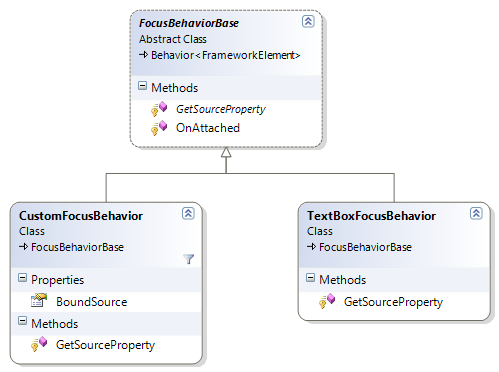
Task: Click the filter icon in CustomFocusBehavior
Action: (x=189, y=259)
